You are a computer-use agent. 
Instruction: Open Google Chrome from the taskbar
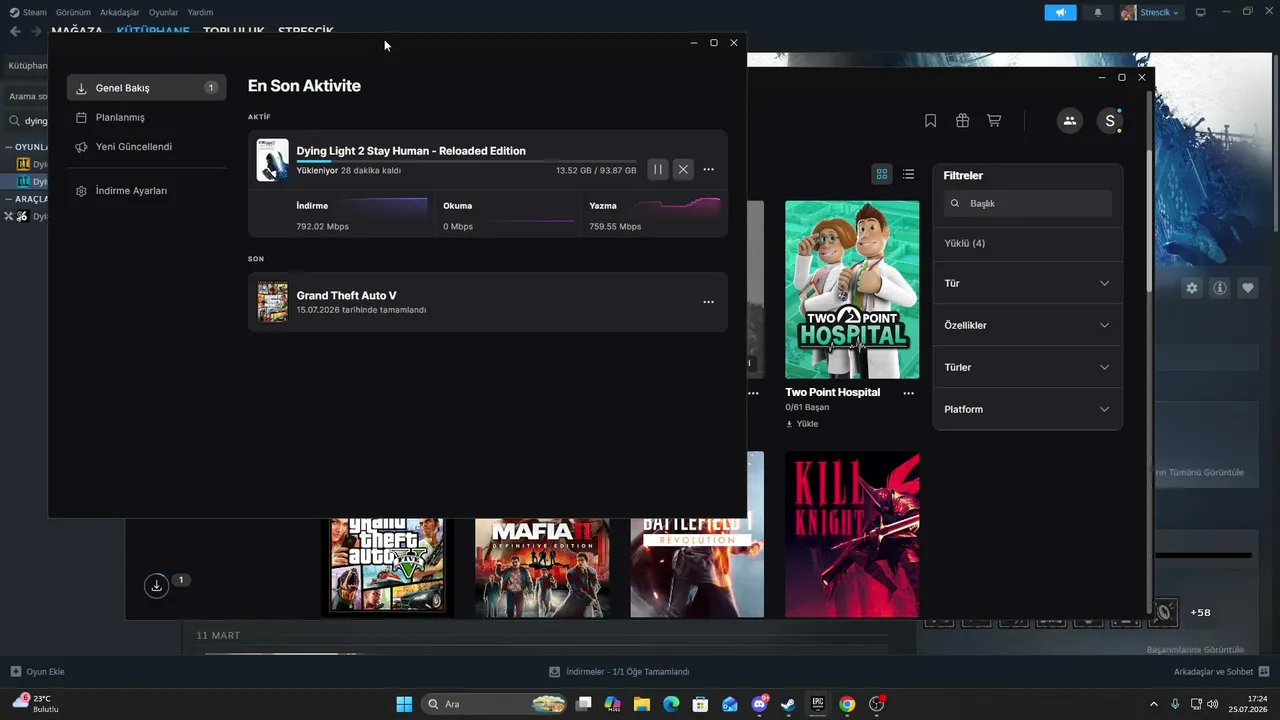click(x=847, y=704)
